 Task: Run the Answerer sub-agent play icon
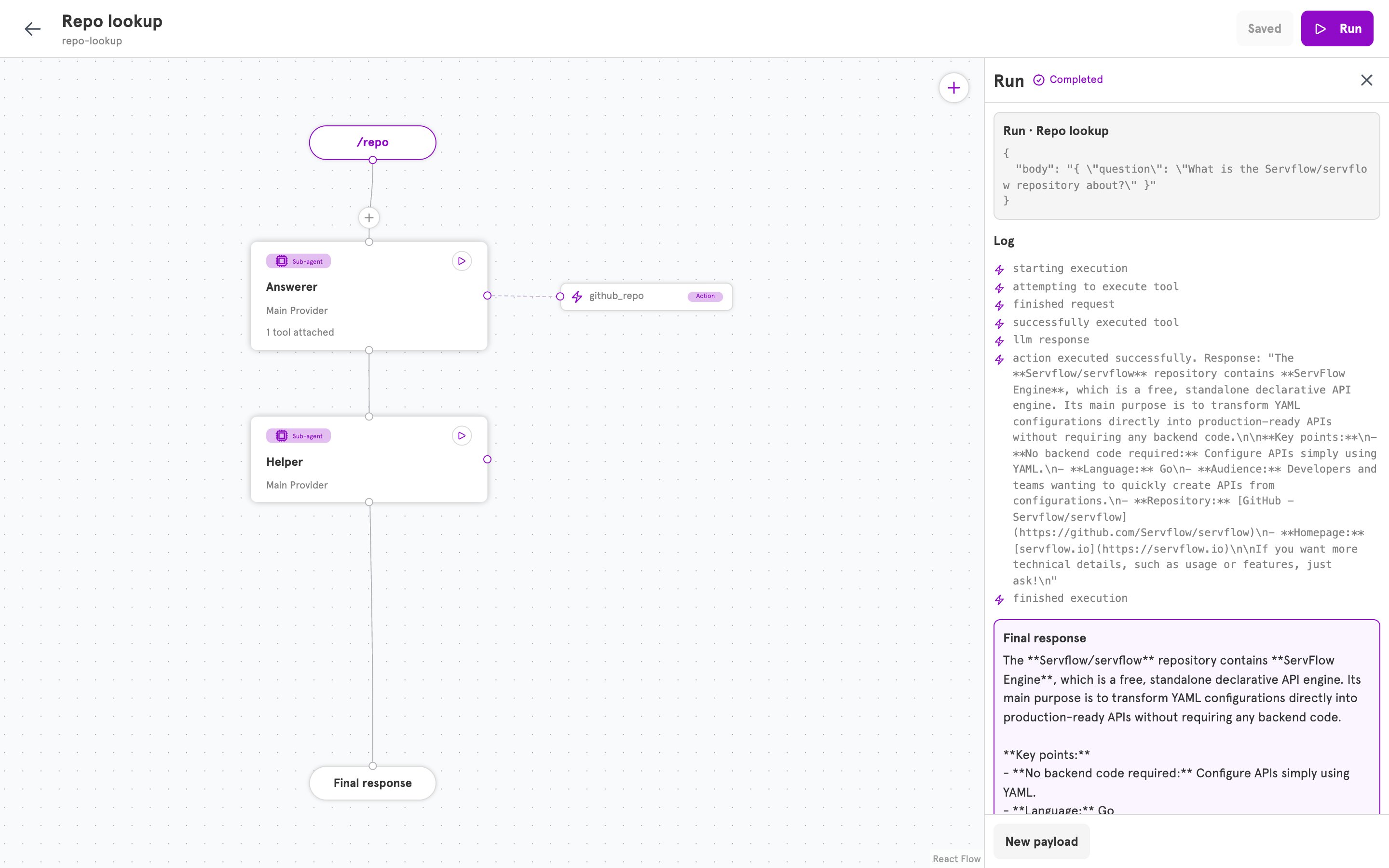point(462,261)
